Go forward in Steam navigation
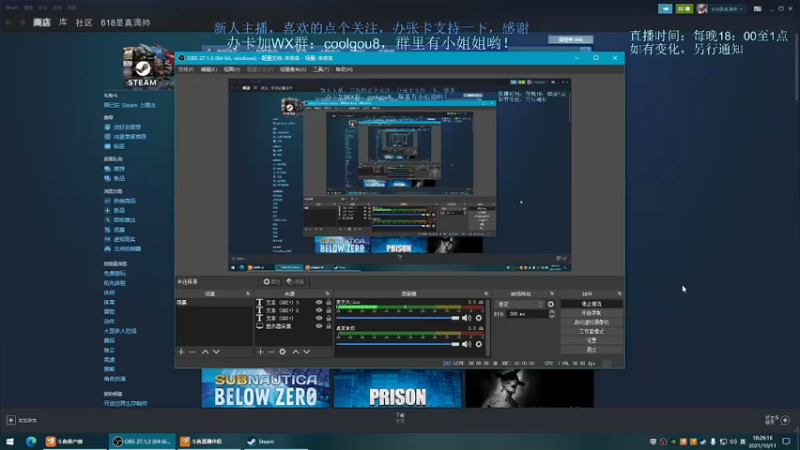This screenshot has height=450, width=800. (22, 22)
